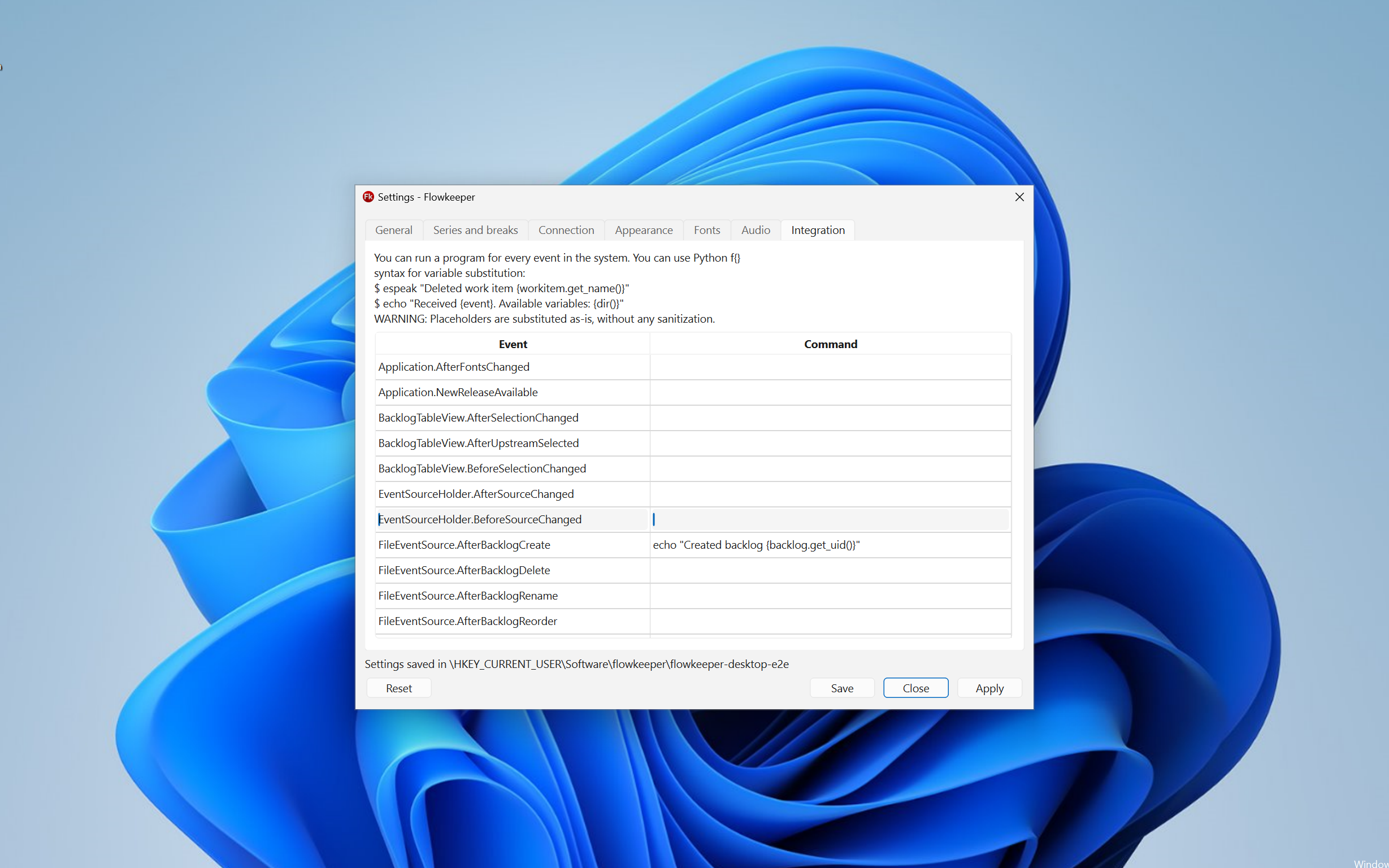The height and width of the screenshot is (868, 1389).
Task: Click command cell for FileEventSource.AfterBacklogReorder
Action: point(831,621)
